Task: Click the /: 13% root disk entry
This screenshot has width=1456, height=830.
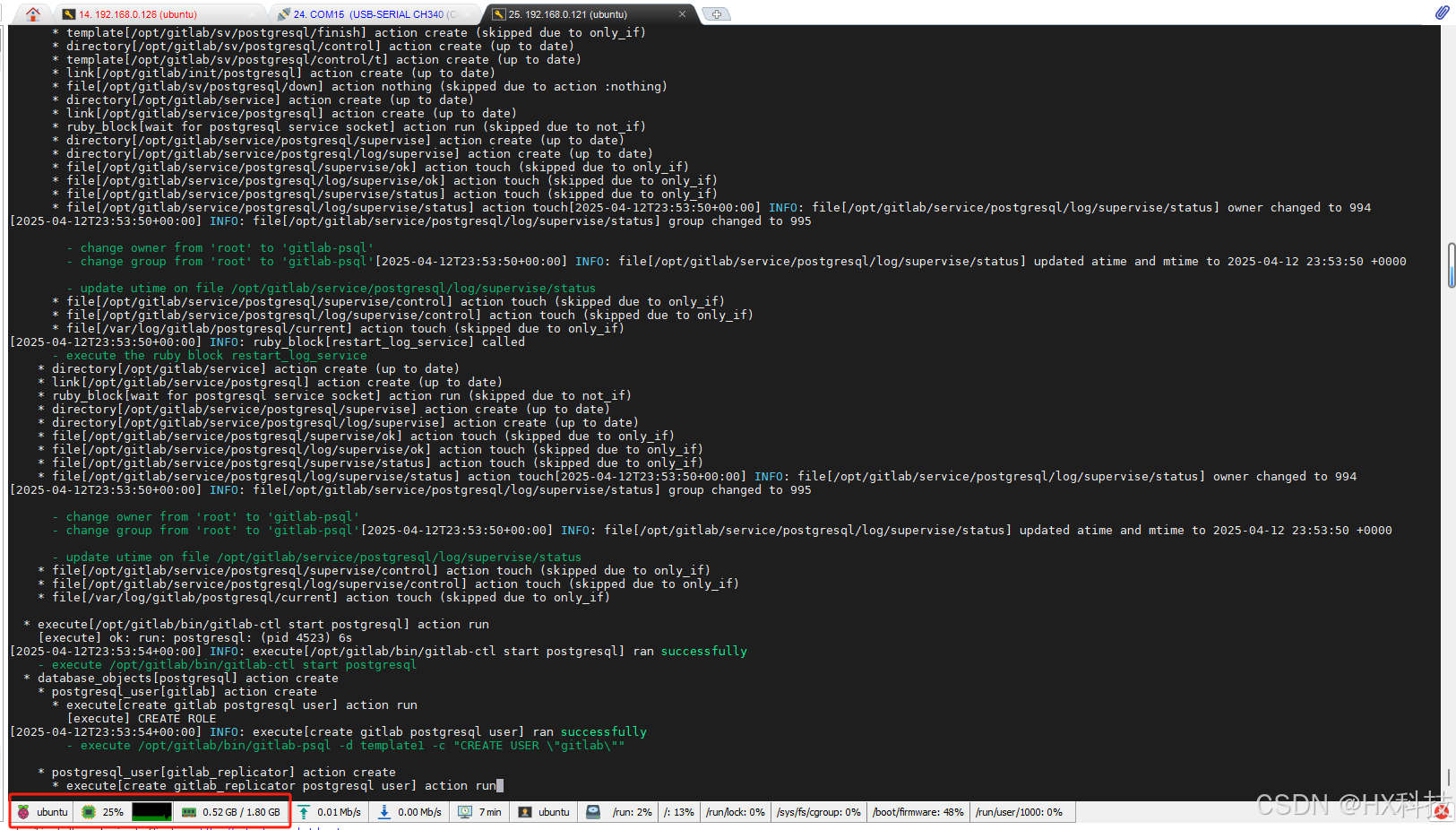Action: point(679,812)
